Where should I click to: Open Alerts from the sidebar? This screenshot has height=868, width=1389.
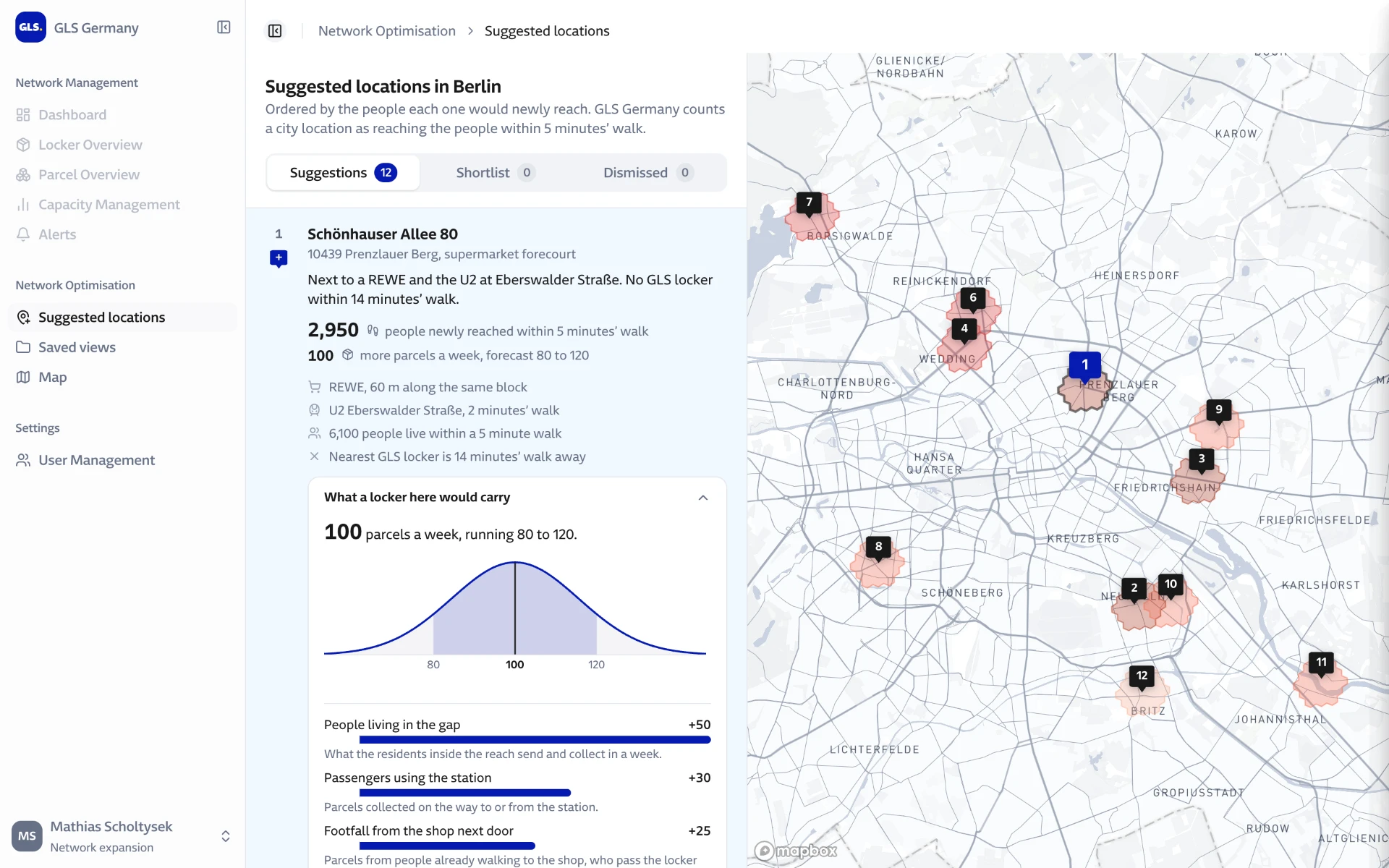click(x=56, y=234)
